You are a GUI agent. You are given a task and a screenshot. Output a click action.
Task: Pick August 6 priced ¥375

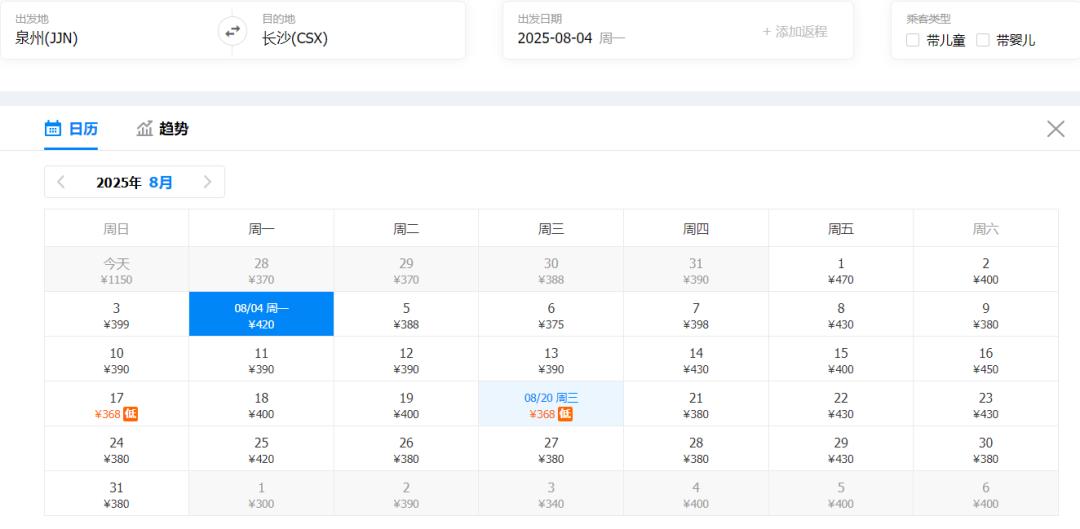pyautogui.click(x=551, y=314)
